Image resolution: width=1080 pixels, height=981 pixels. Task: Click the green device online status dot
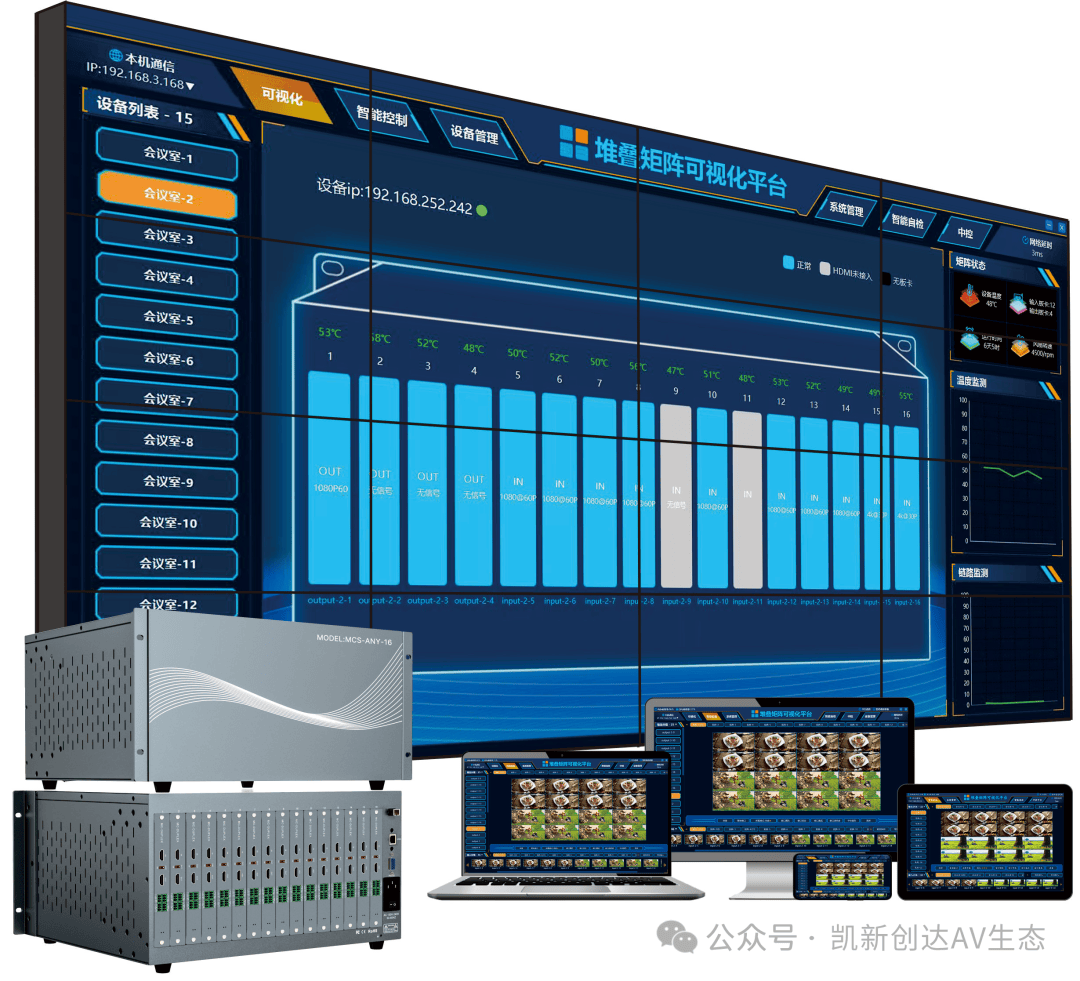[x=482, y=210]
